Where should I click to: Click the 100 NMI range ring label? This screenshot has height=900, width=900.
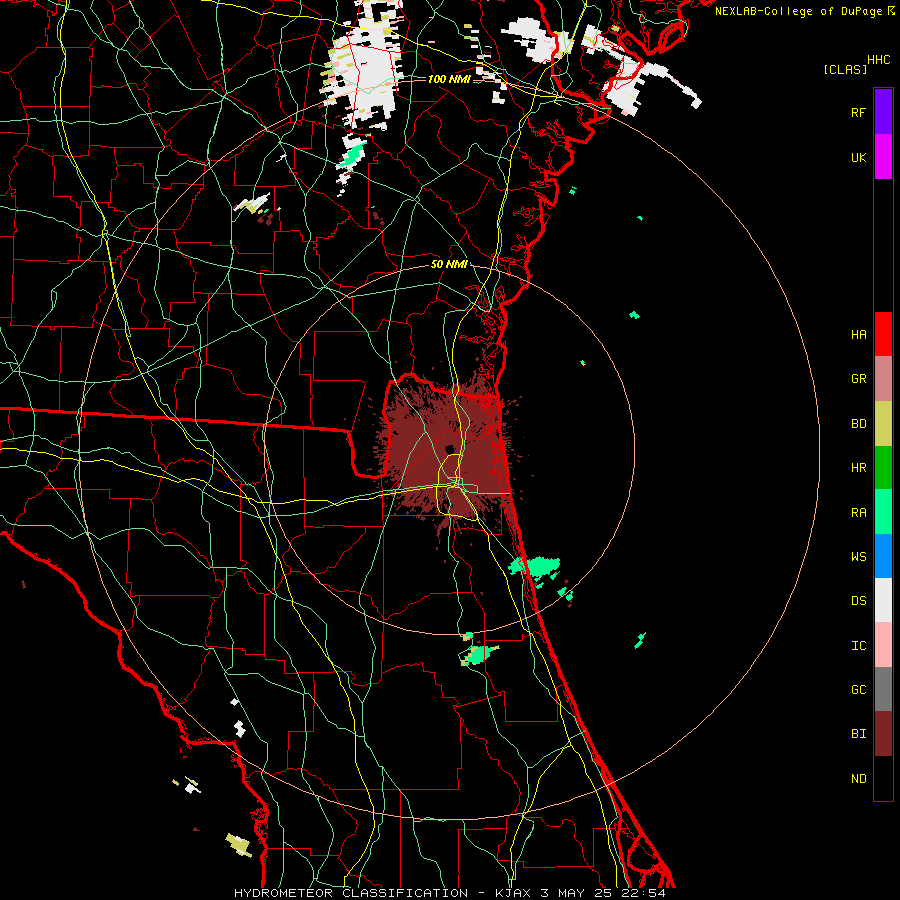pos(449,79)
